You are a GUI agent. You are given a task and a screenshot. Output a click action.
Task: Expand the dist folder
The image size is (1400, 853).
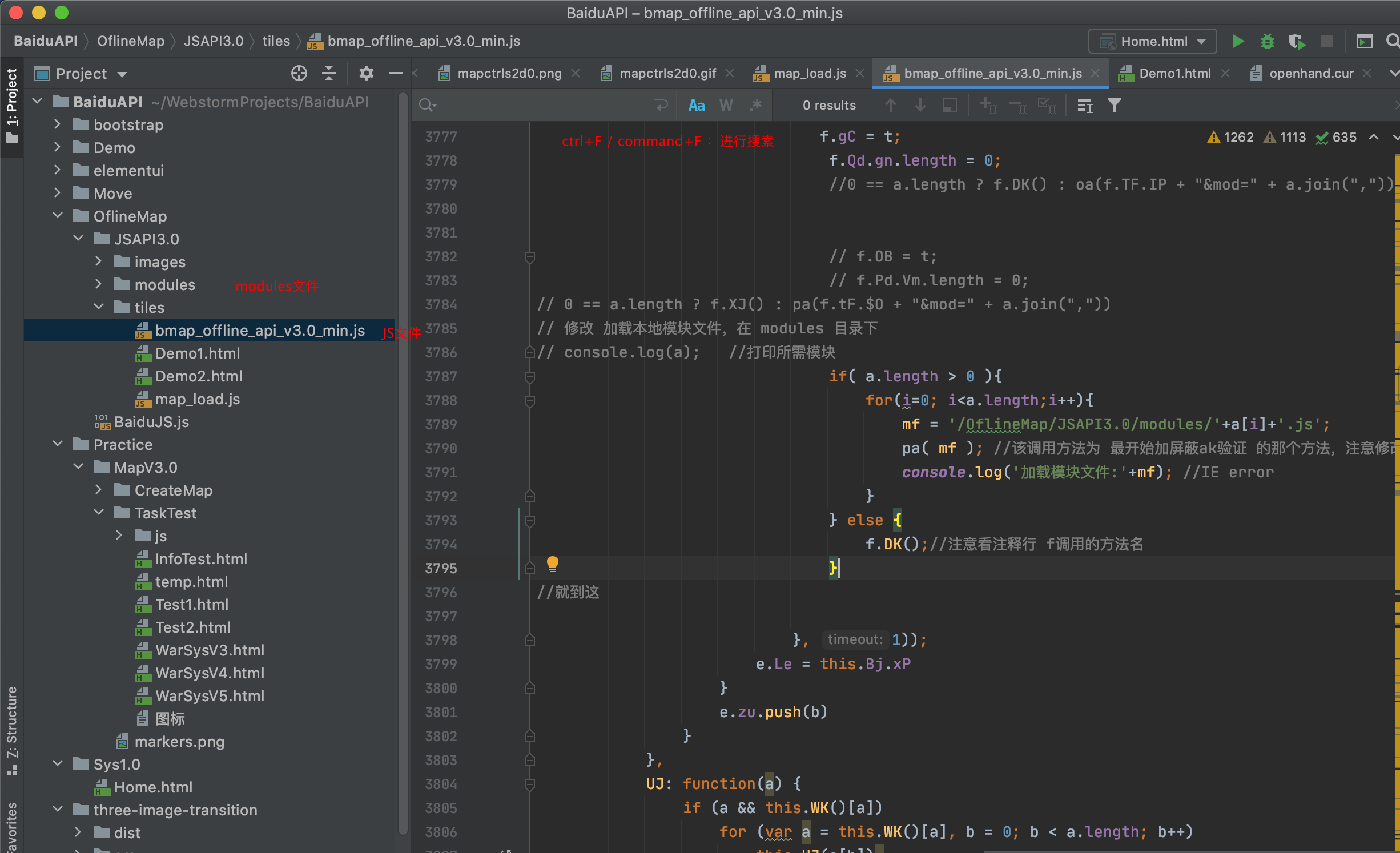[78, 832]
